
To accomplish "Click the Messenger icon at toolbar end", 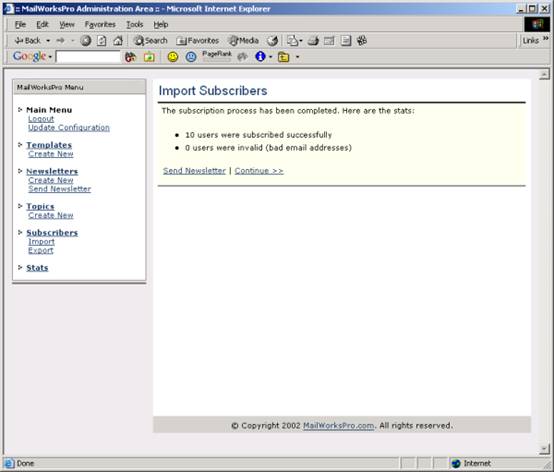I will point(362,41).
